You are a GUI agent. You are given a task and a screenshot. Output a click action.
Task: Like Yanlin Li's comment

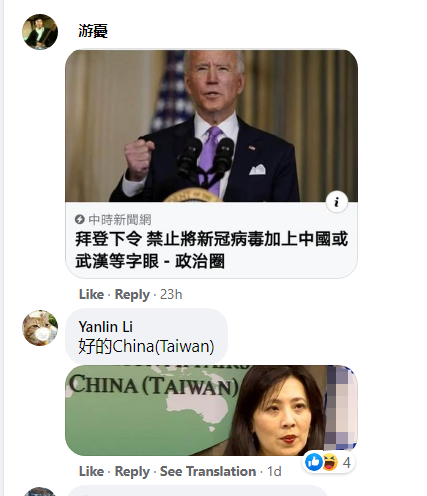coord(91,471)
